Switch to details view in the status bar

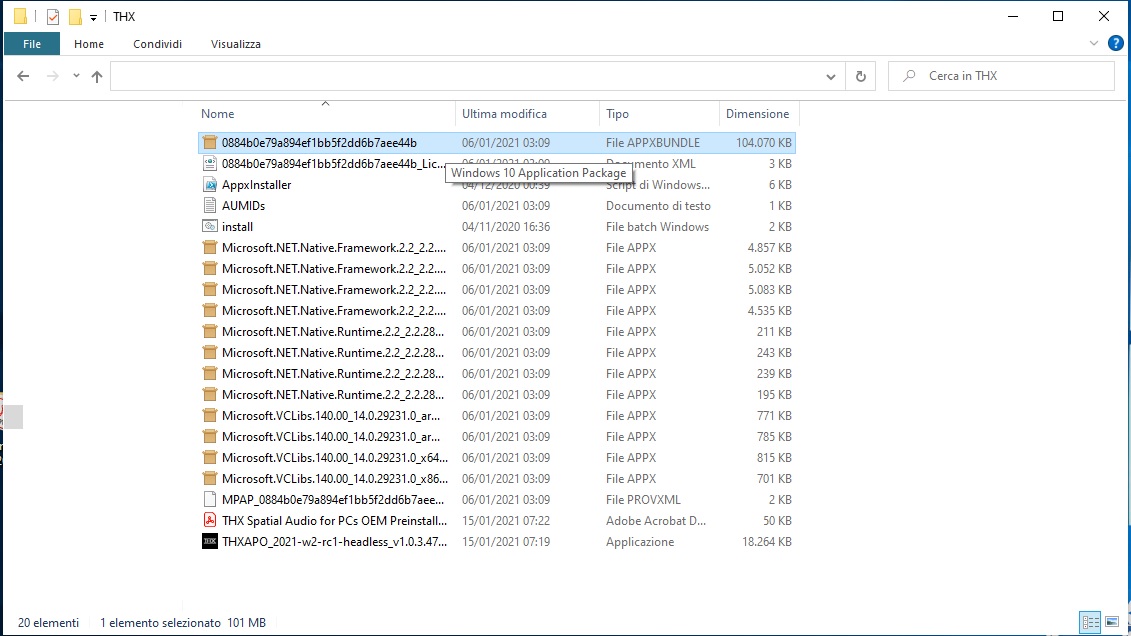[1090, 622]
